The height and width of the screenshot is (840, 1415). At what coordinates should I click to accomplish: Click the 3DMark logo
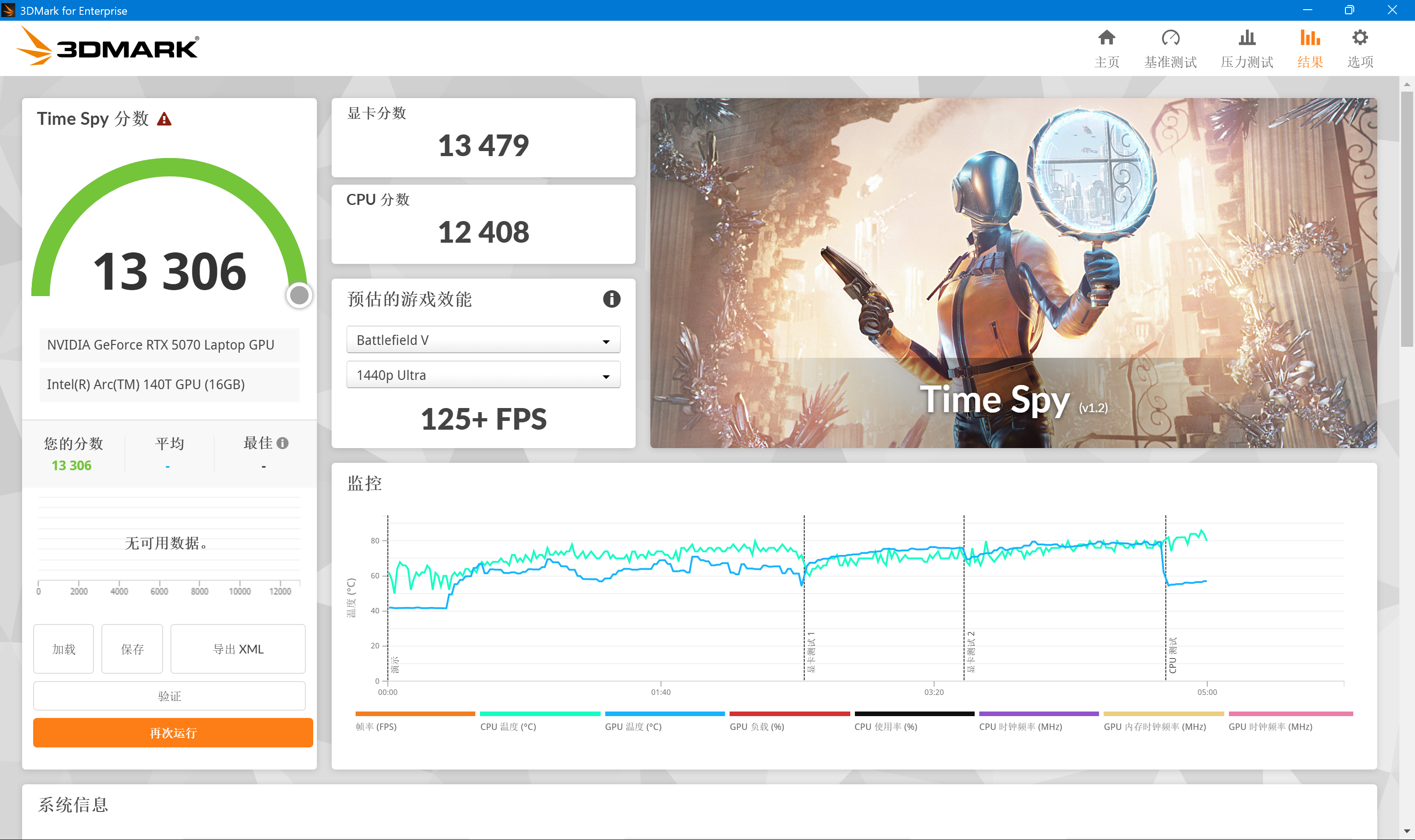(x=107, y=47)
